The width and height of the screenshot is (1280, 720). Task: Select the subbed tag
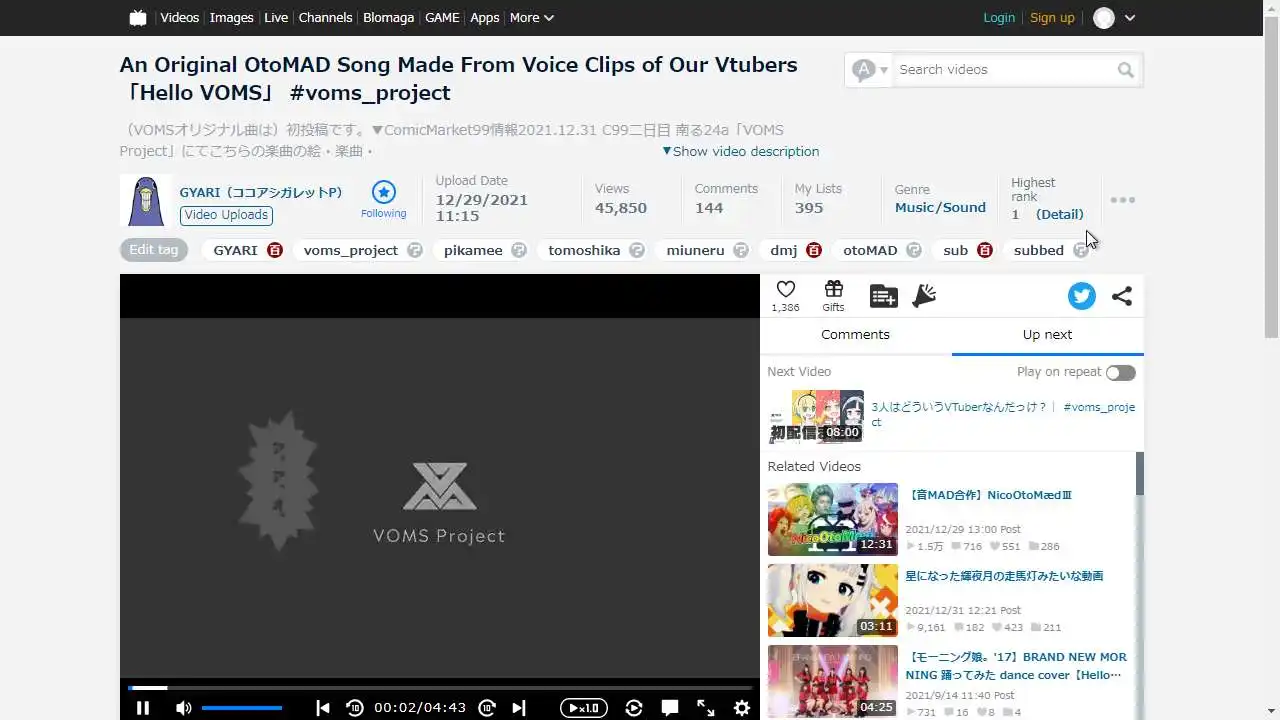point(1039,250)
